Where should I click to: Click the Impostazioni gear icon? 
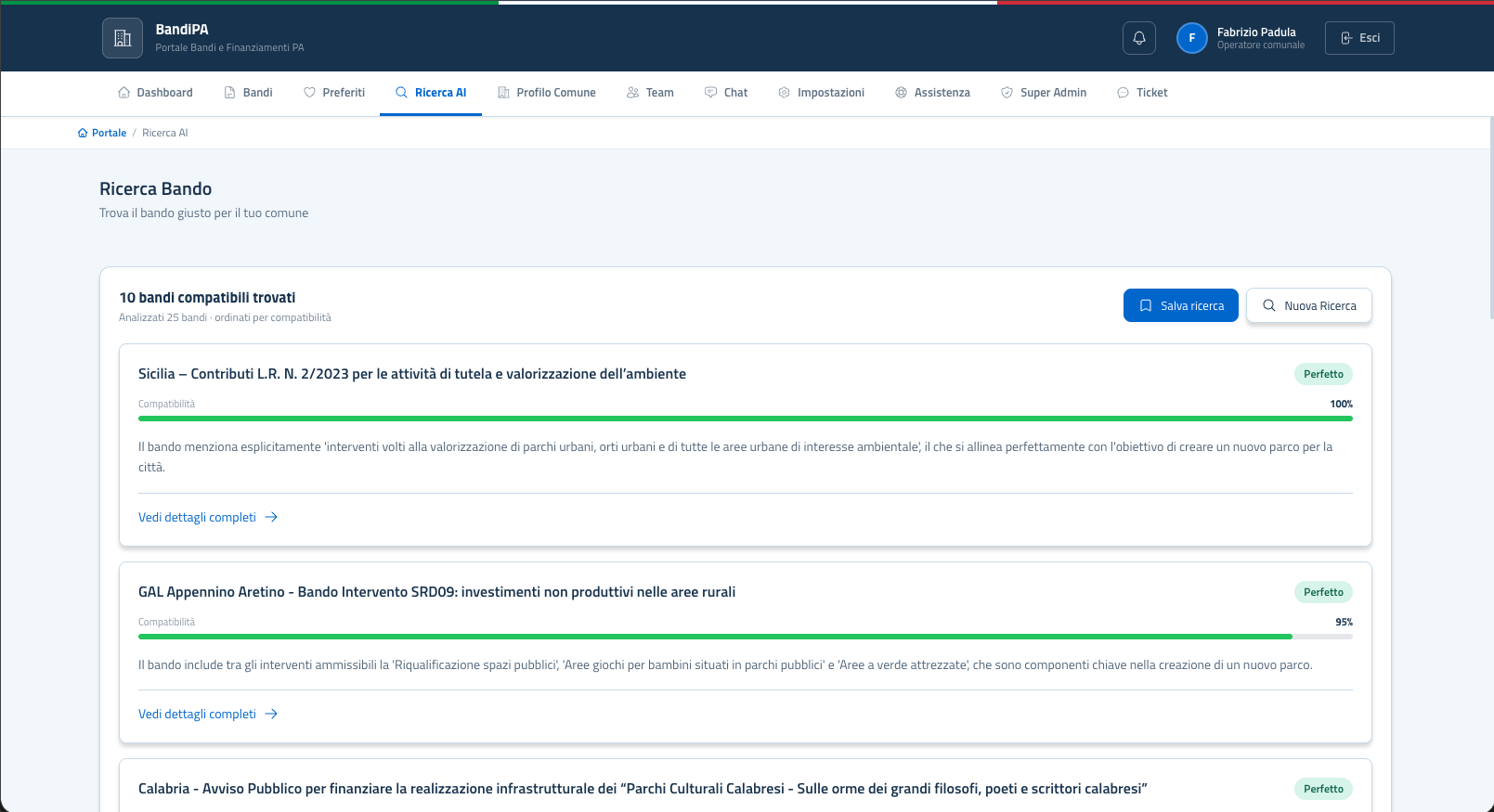point(784,93)
